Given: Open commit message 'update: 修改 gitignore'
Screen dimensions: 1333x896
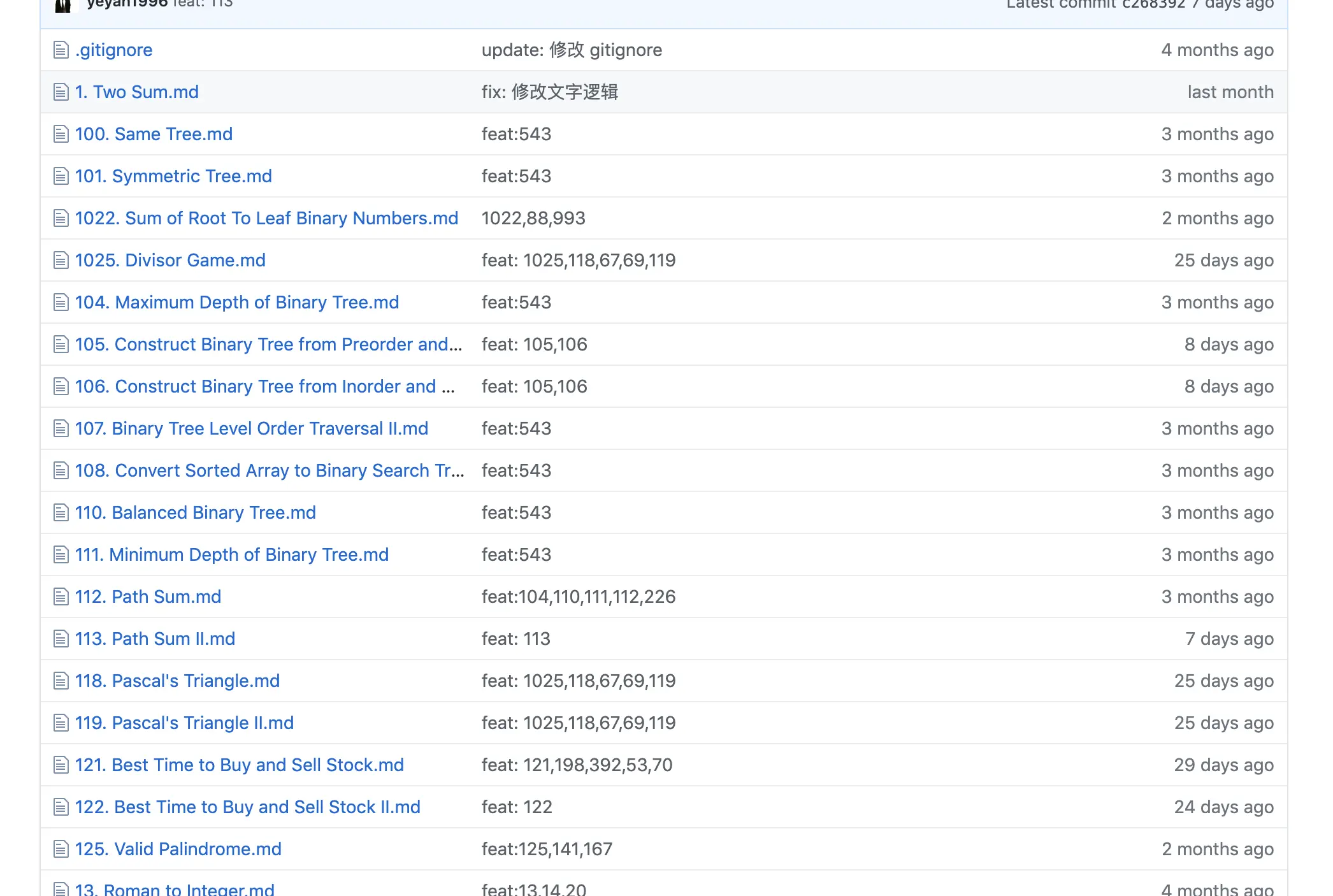Looking at the screenshot, I should [x=572, y=50].
